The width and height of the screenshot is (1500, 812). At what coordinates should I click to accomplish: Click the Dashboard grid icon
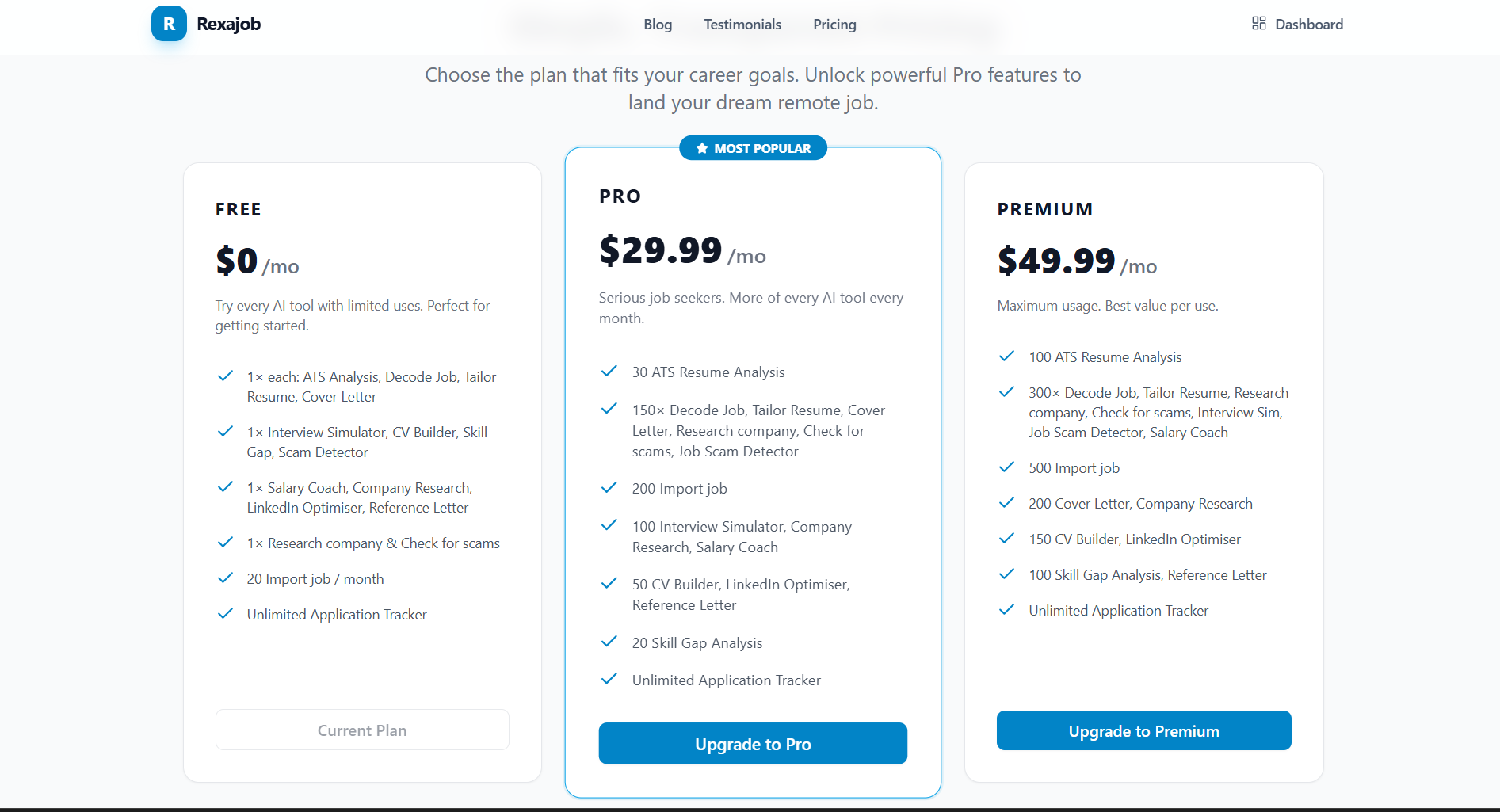click(x=1258, y=24)
